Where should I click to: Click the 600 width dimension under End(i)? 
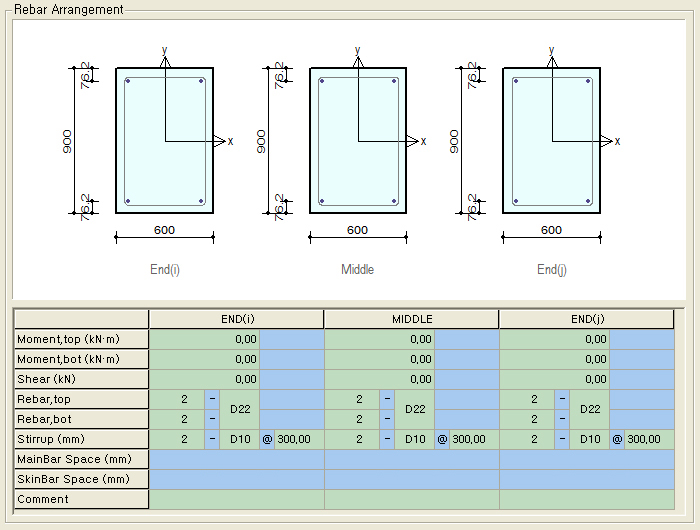coord(164,230)
